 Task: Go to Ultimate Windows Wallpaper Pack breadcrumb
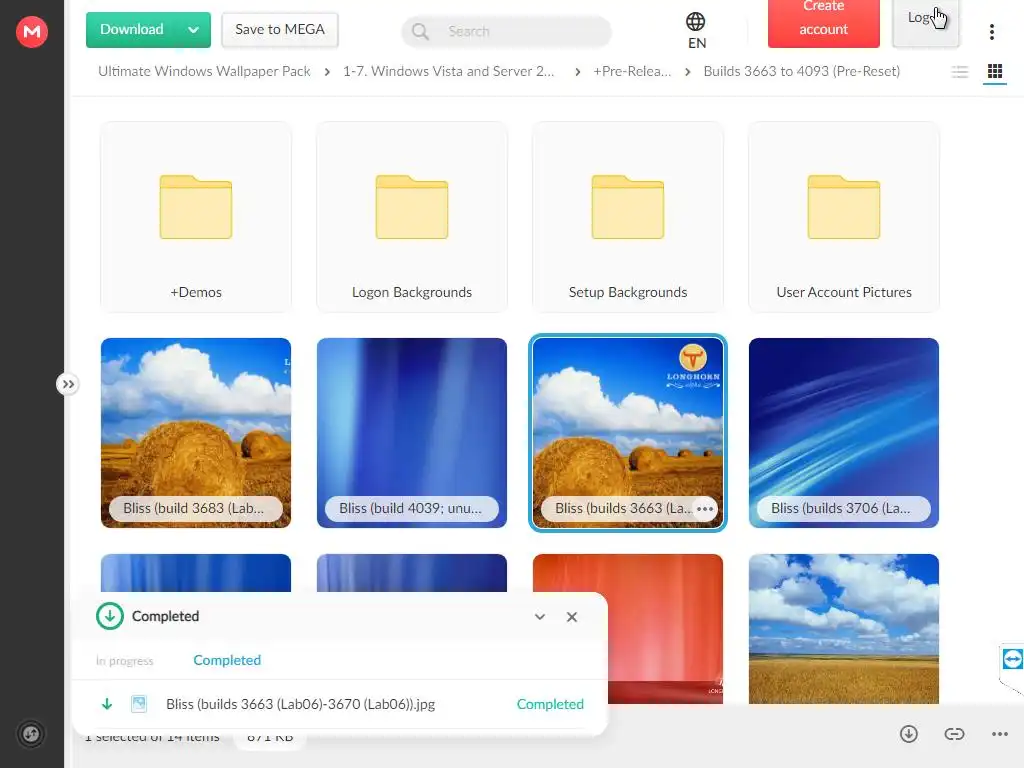[204, 71]
